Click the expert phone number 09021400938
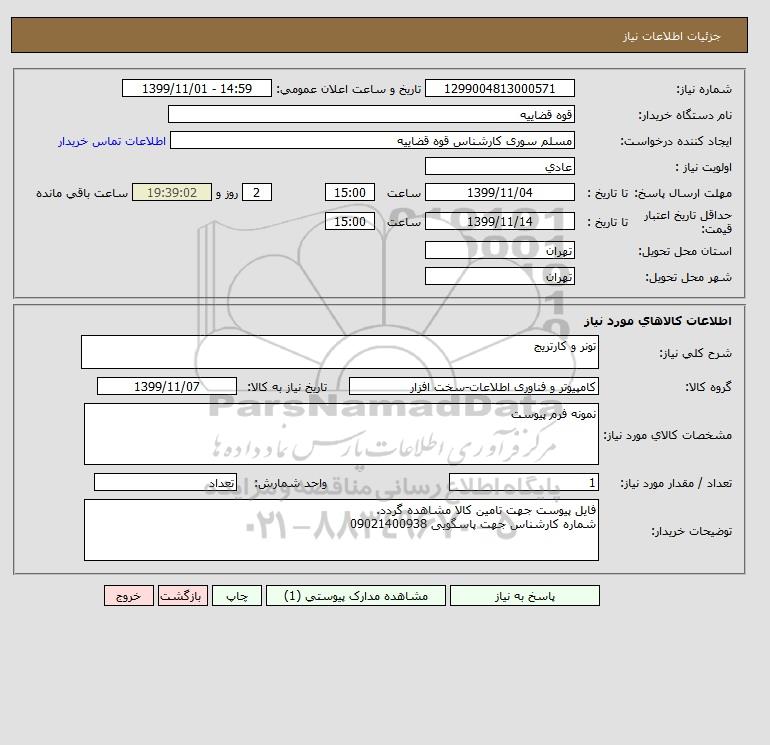 (x=388, y=524)
